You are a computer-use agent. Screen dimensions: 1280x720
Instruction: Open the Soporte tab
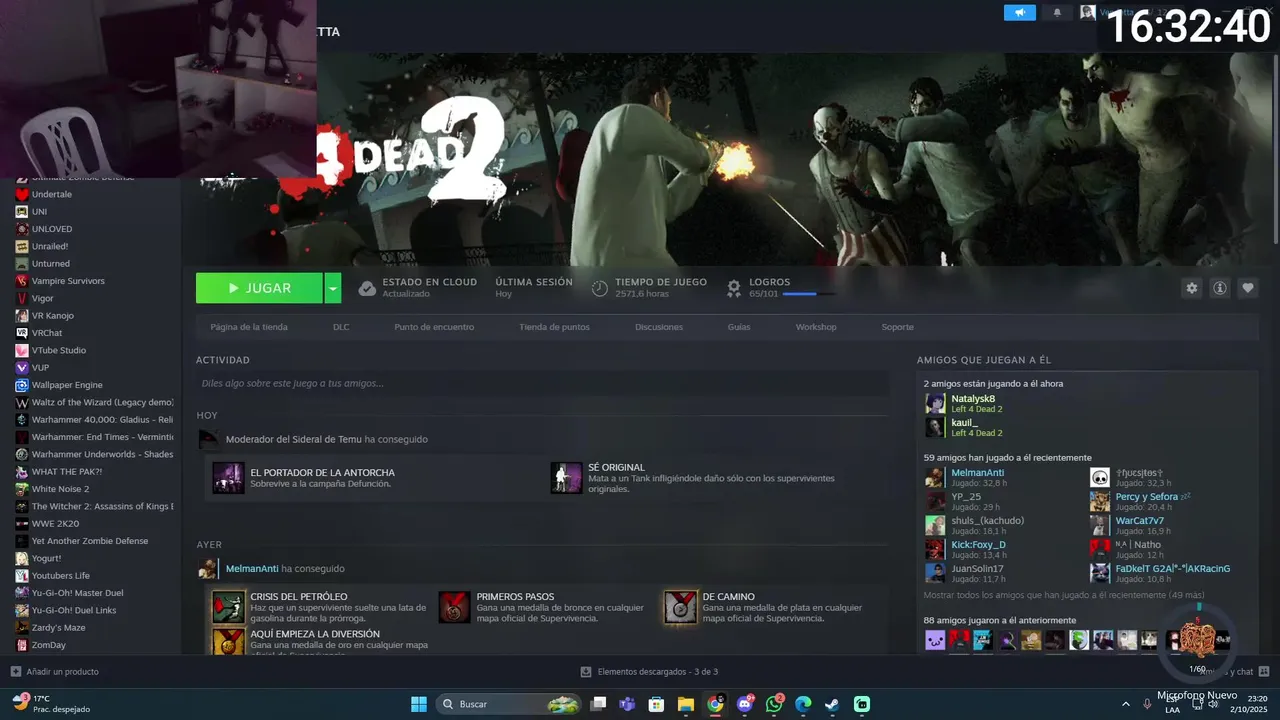[897, 327]
